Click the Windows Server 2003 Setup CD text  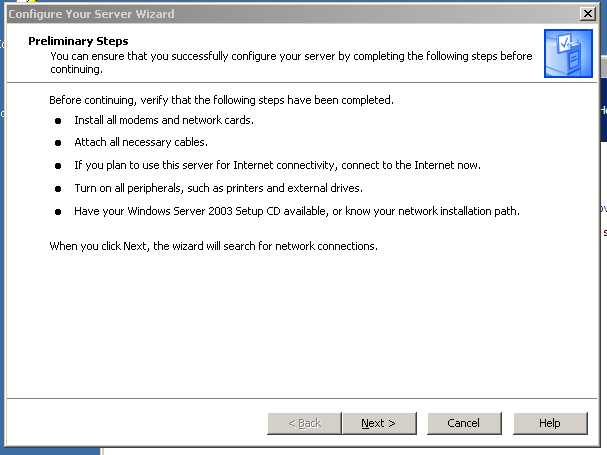(x=297, y=210)
